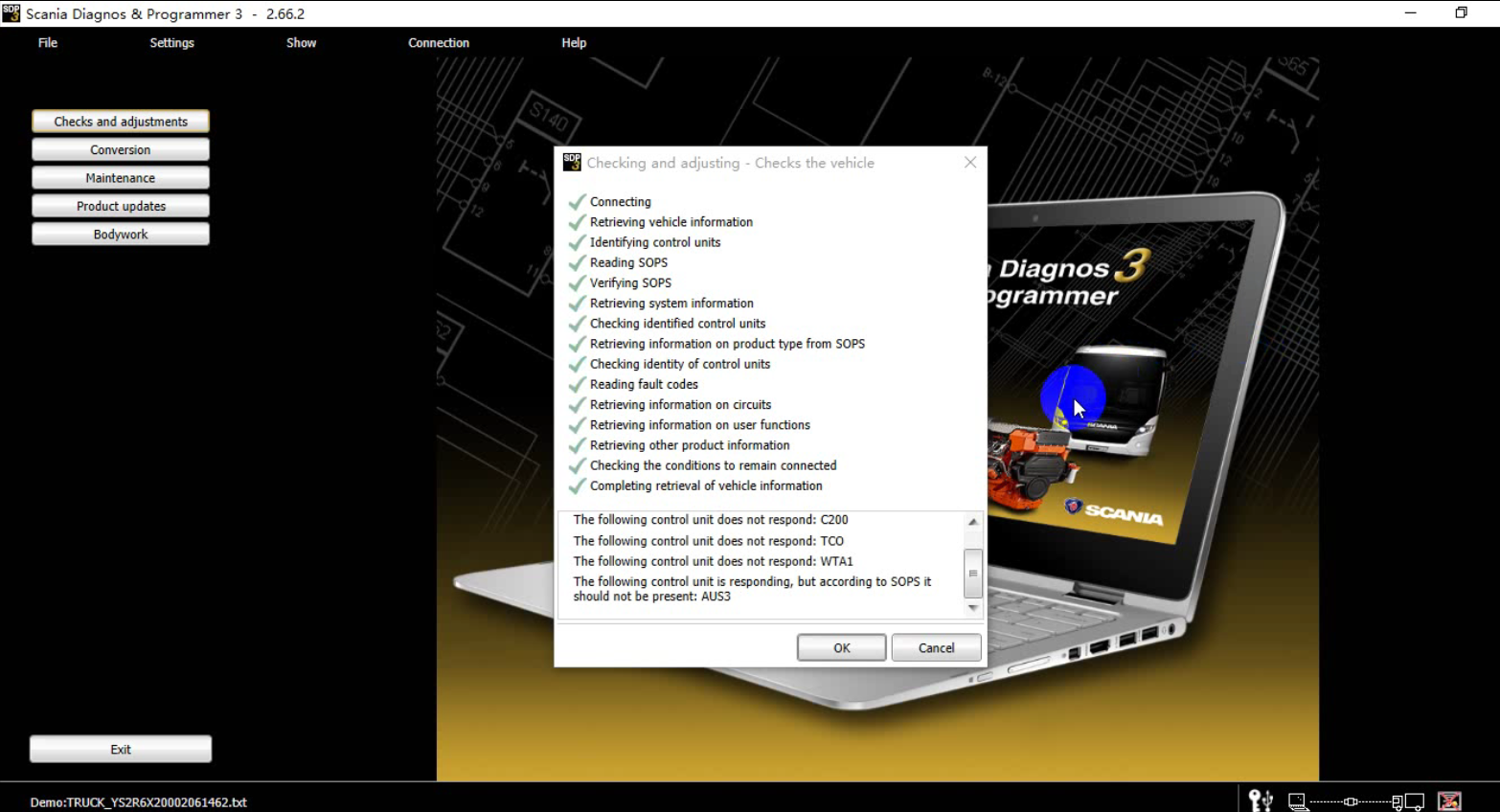
Task: Minimize the Scania Diagnos window
Action: coord(1410,13)
